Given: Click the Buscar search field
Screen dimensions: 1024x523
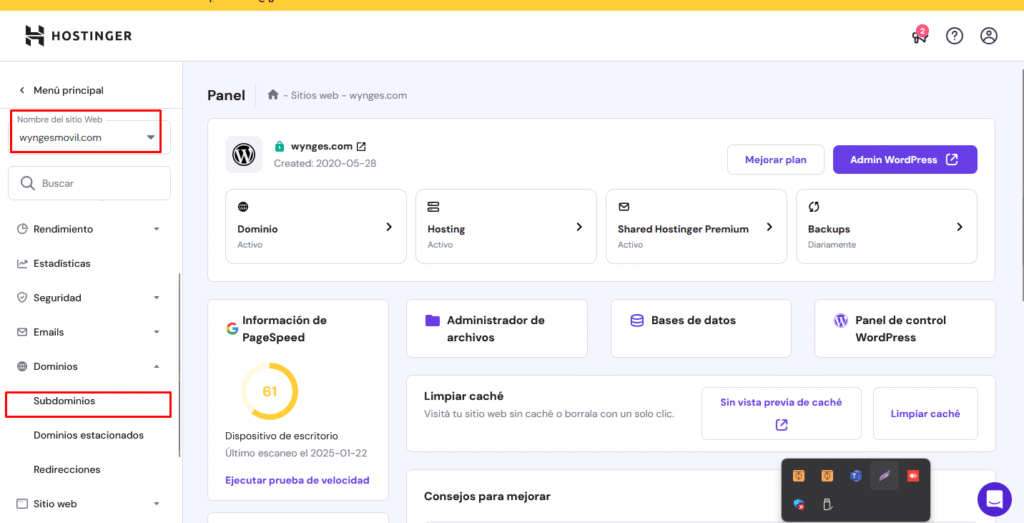Looking at the screenshot, I should pos(90,184).
